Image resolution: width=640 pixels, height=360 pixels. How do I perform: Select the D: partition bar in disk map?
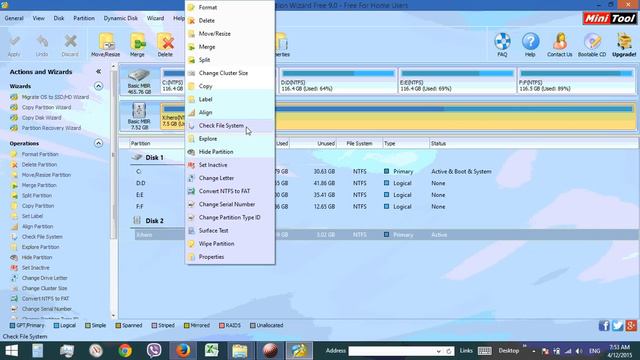[x=338, y=81]
